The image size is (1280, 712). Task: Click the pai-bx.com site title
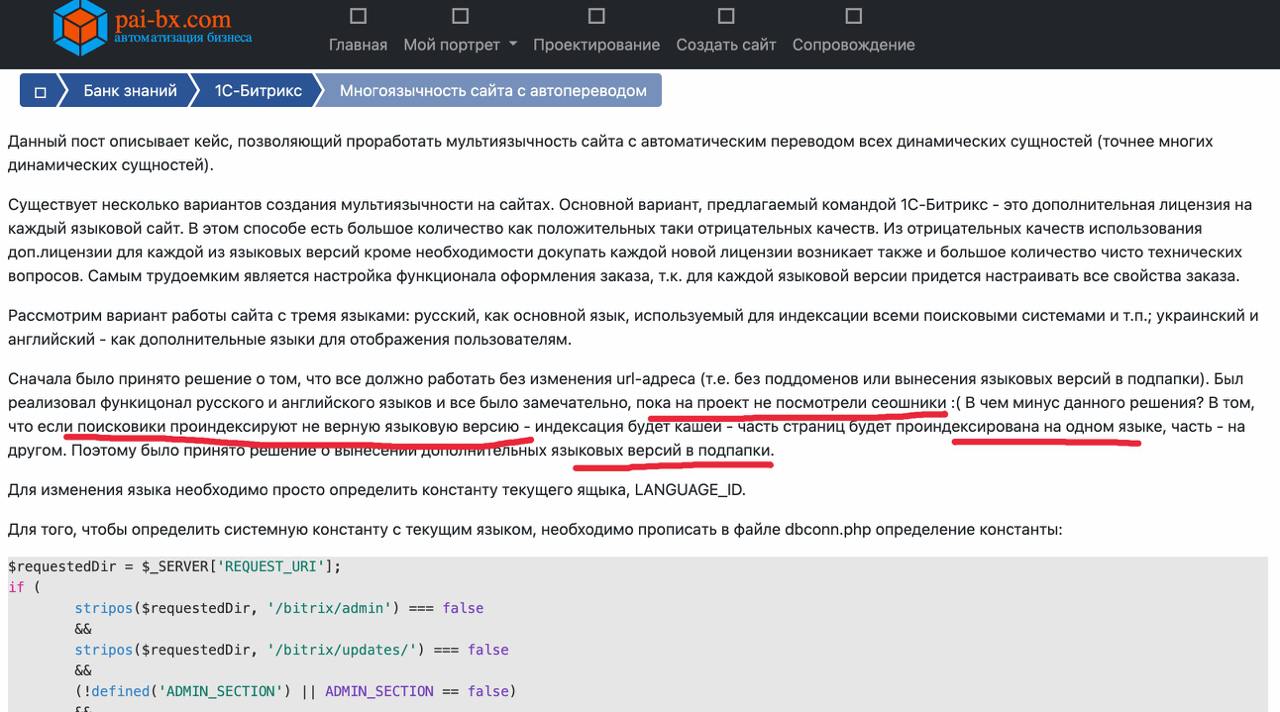click(173, 18)
